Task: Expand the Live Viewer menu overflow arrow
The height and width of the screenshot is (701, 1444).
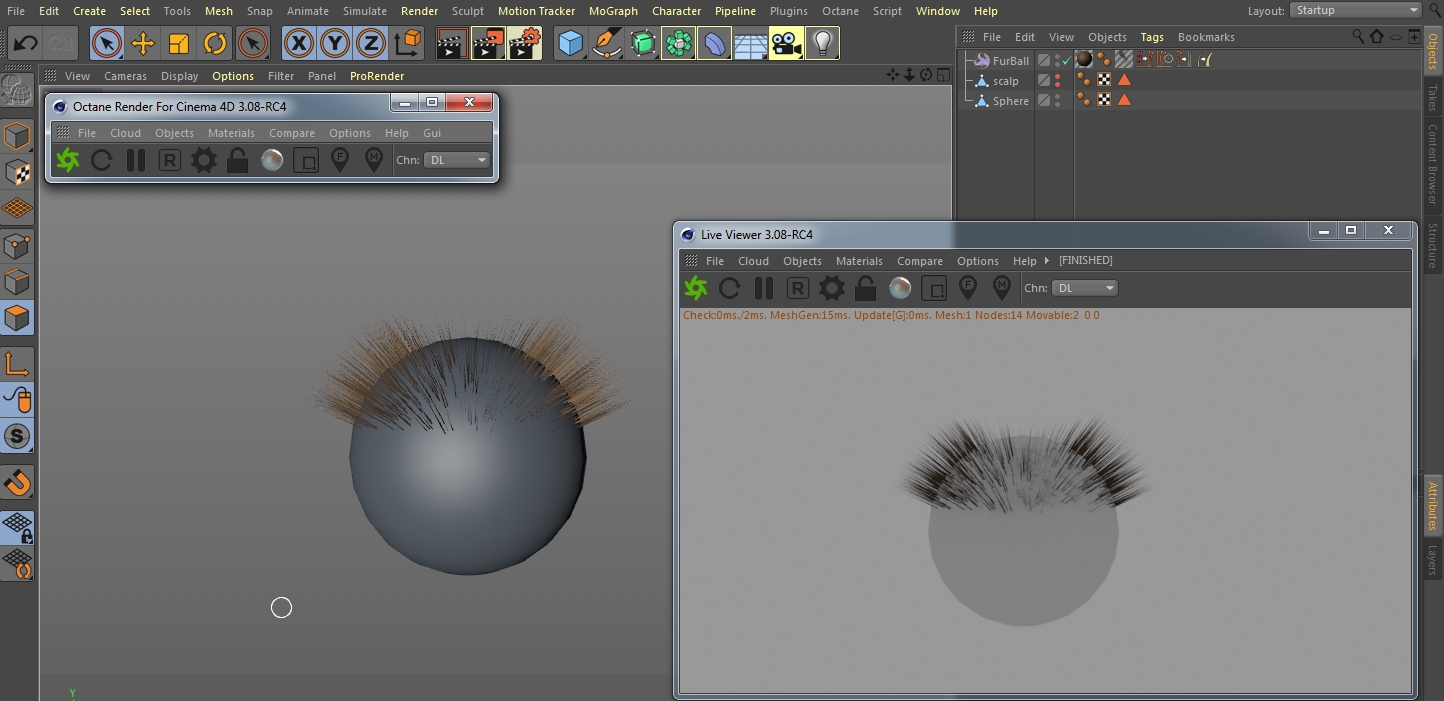Action: (x=1047, y=261)
